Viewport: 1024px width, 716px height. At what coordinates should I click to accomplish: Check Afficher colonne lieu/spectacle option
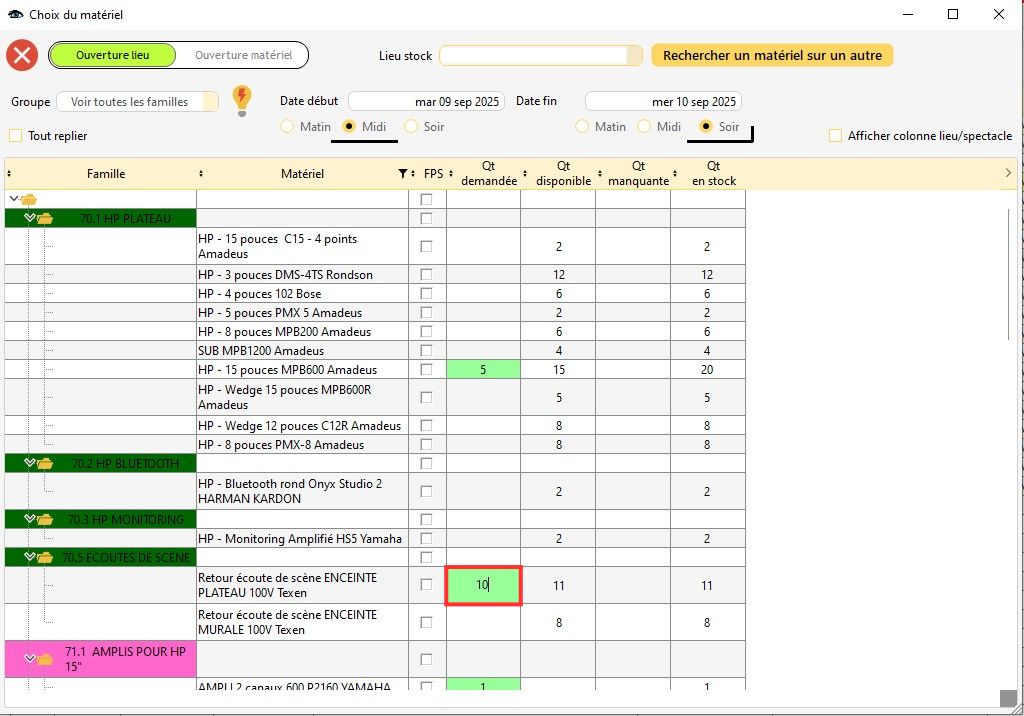pos(835,136)
